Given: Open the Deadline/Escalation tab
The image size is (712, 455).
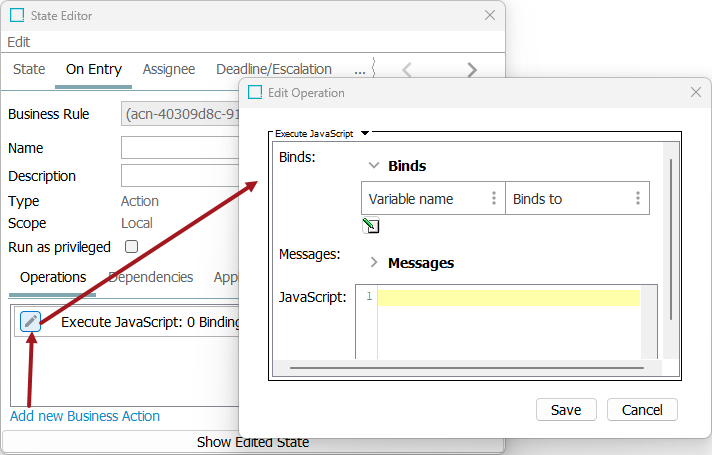Looking at the screenshot, I should 274,69.
